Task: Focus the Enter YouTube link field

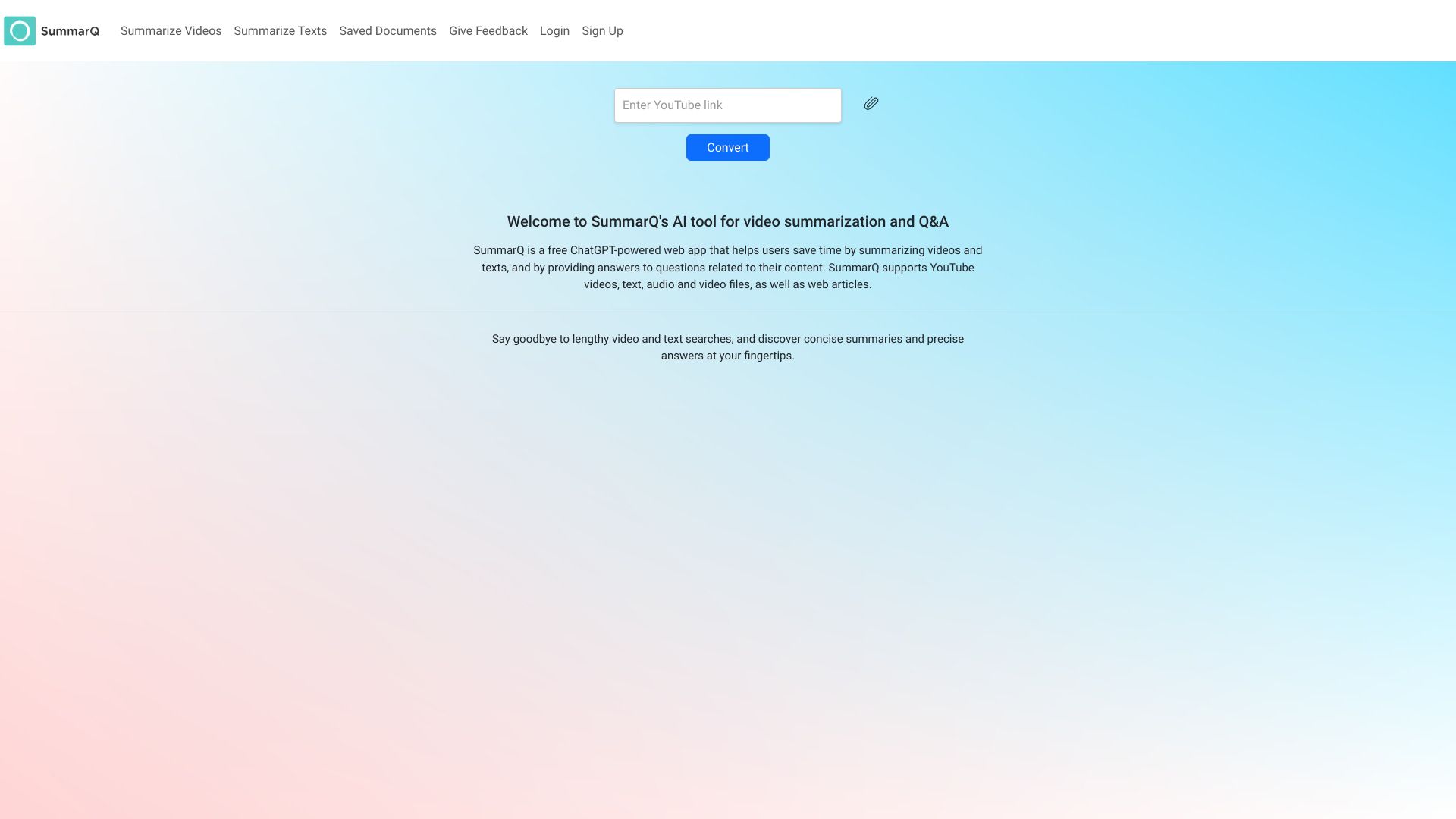Action: [x=727, y=105]
